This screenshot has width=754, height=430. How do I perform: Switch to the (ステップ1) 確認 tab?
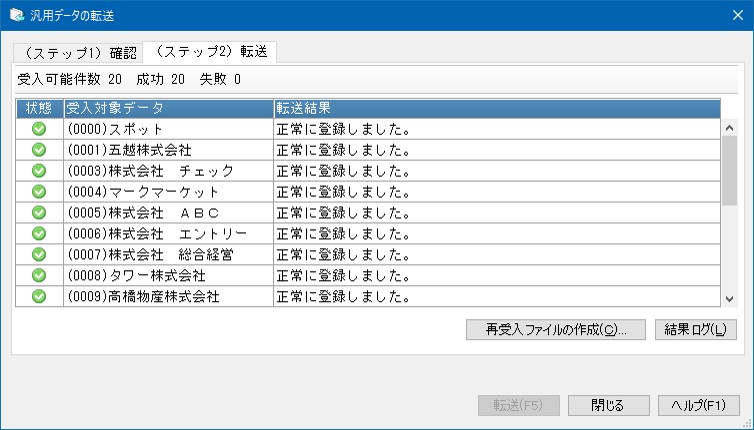tap(76, 52)
